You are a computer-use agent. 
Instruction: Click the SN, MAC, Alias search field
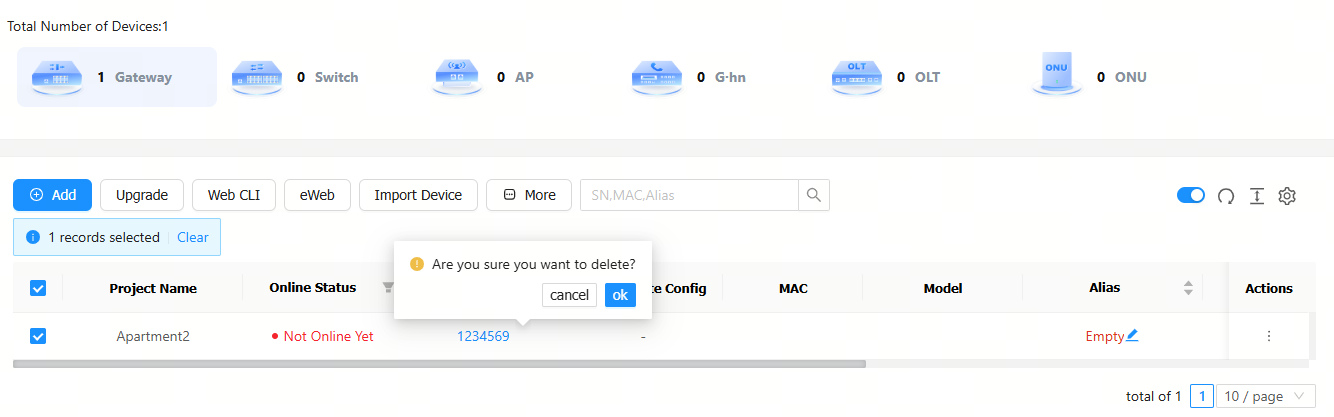(x=689, y=195)
